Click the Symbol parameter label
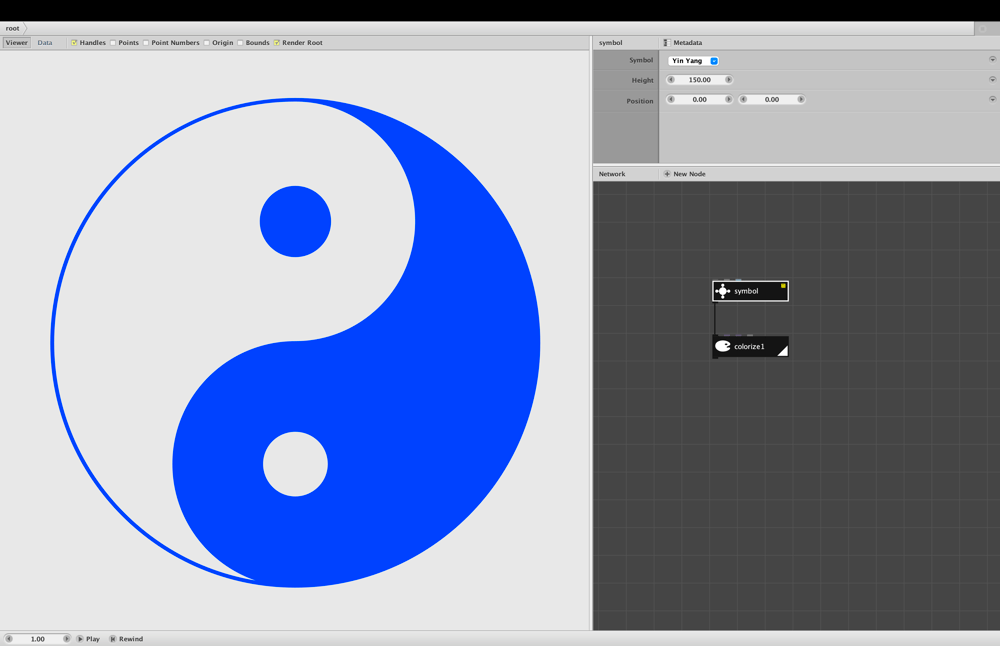The width and height of the screenshot is (1000, 646). (x=641, y=60)
